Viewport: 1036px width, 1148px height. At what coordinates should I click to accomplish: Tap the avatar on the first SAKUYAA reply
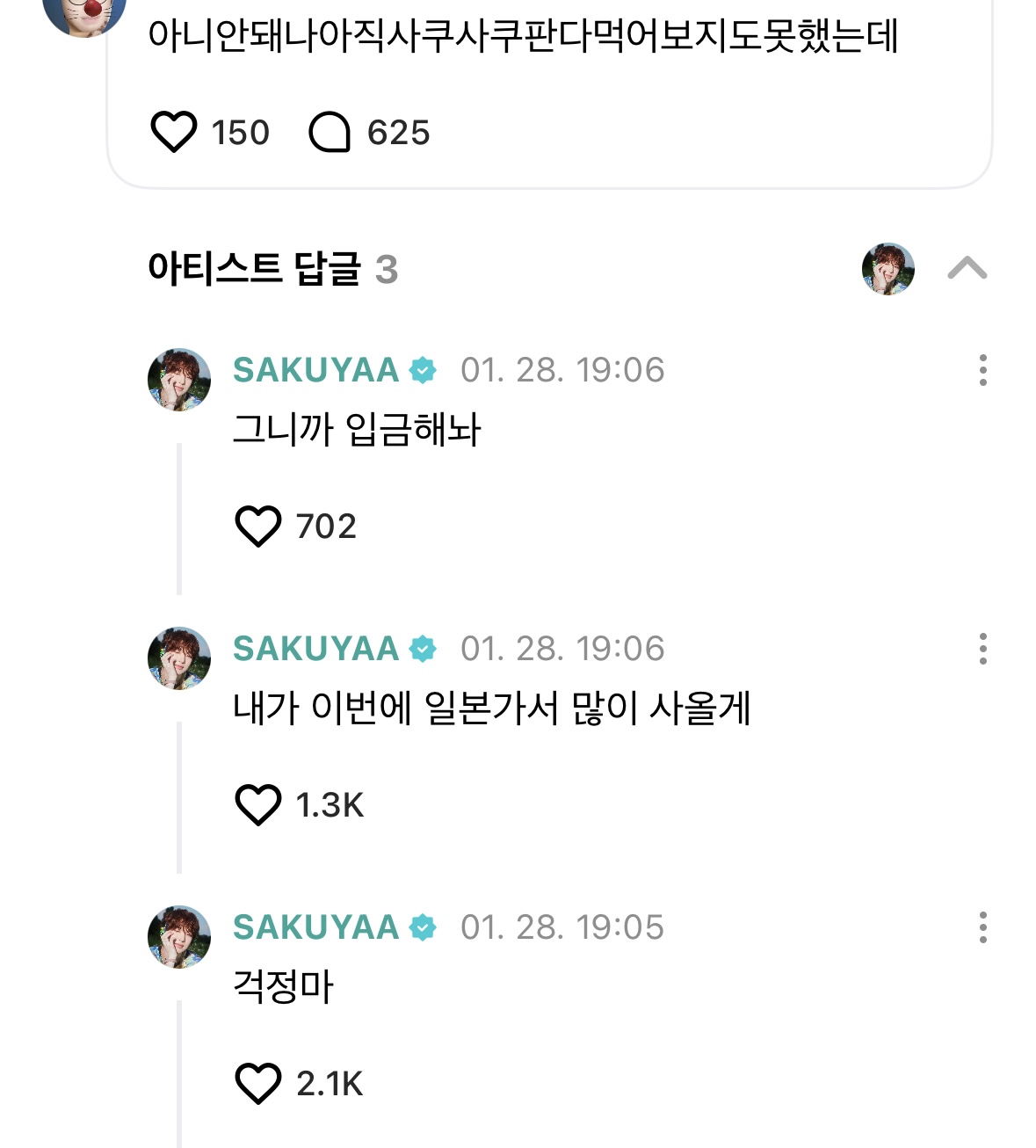point(179,380)
